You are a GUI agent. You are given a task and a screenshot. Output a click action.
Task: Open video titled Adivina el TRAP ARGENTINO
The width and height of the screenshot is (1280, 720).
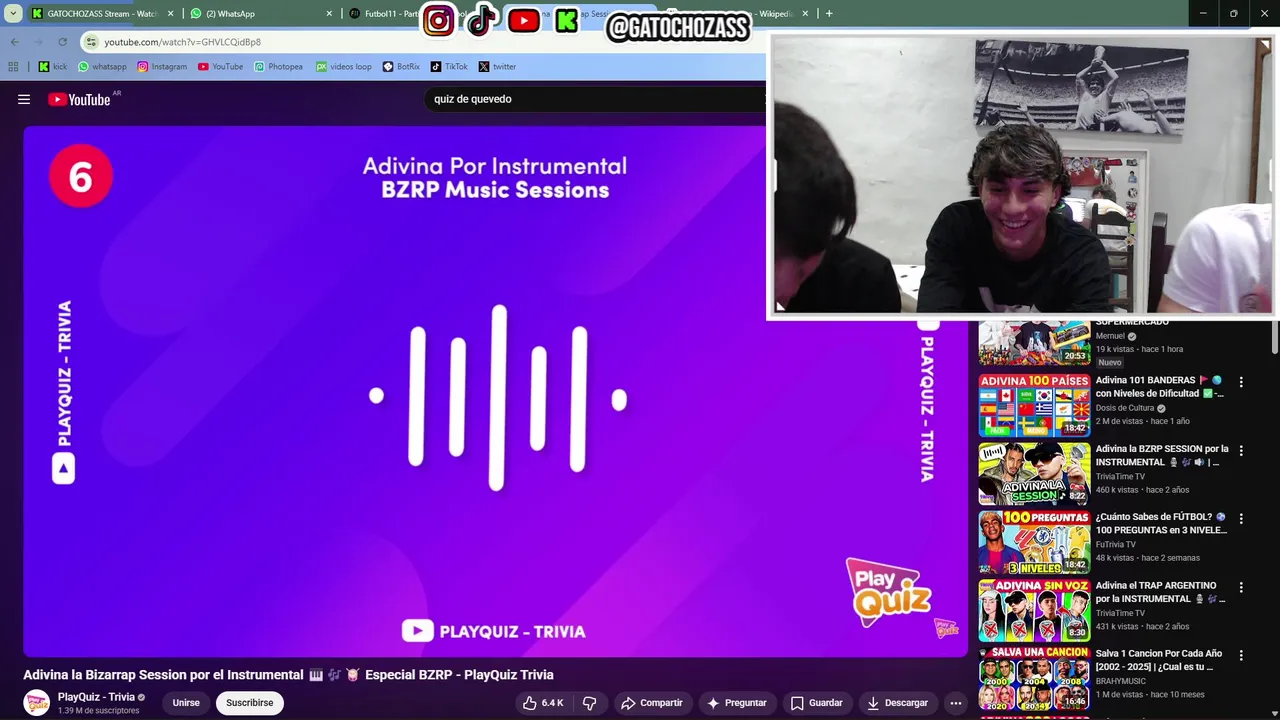[x=1160, y=592]
